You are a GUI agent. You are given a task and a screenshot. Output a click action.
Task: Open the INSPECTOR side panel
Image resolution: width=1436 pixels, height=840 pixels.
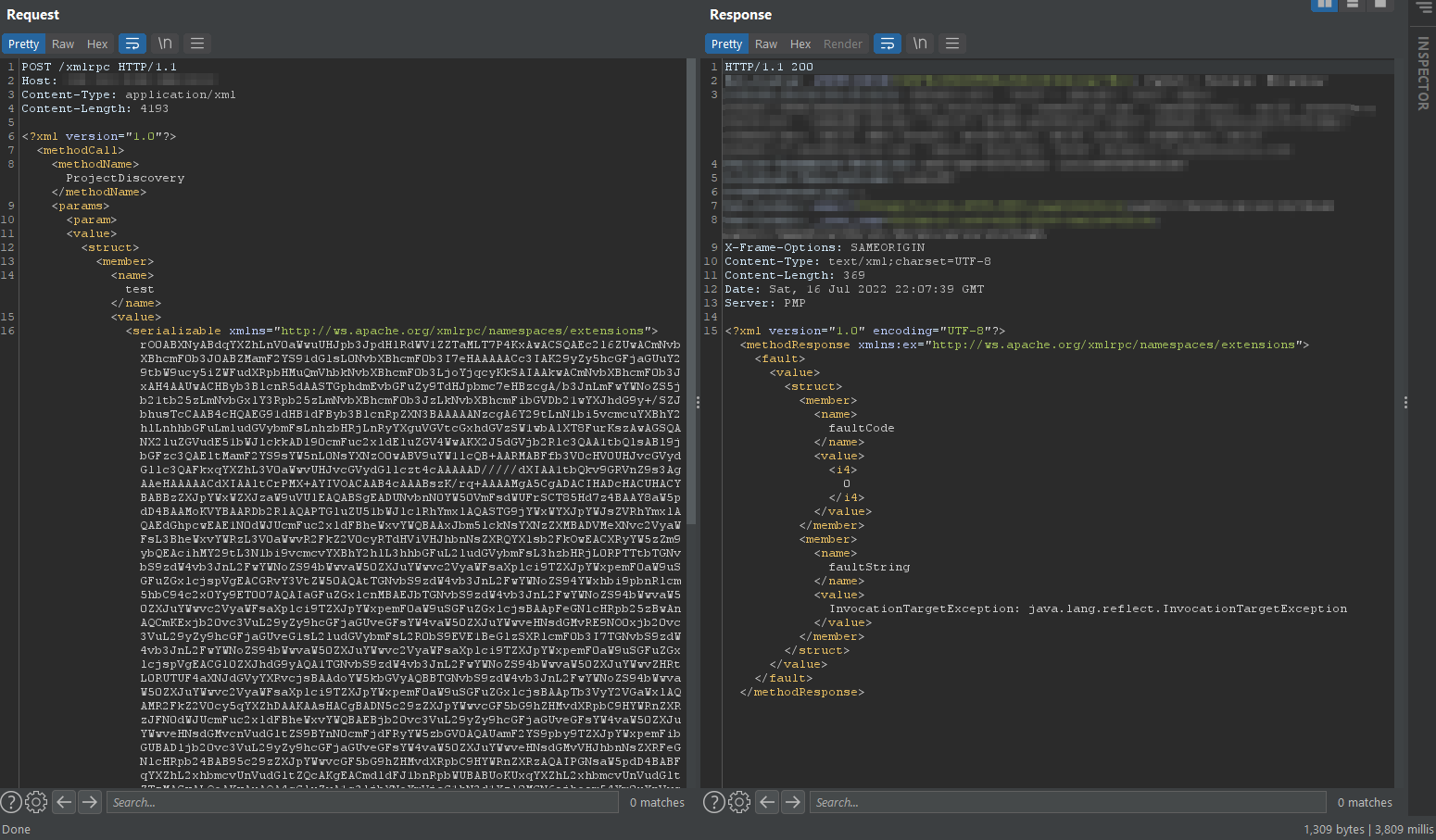pyautogui.click(x=1424, y=73)
